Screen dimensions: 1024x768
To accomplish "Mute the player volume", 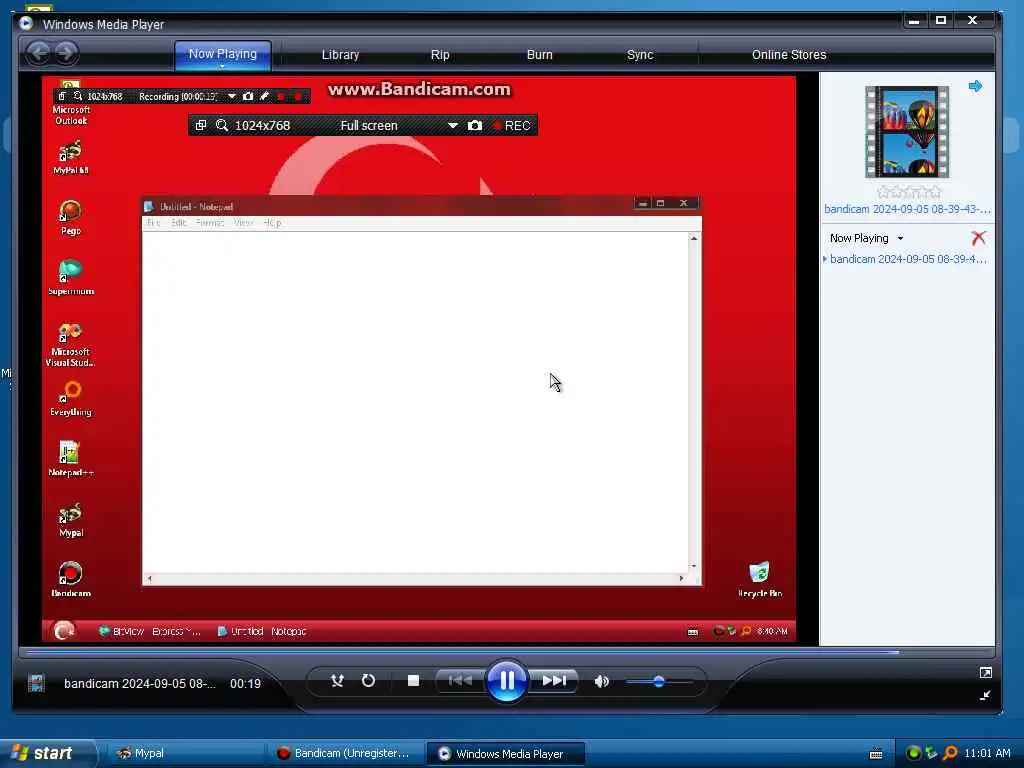I will (601, 681).
